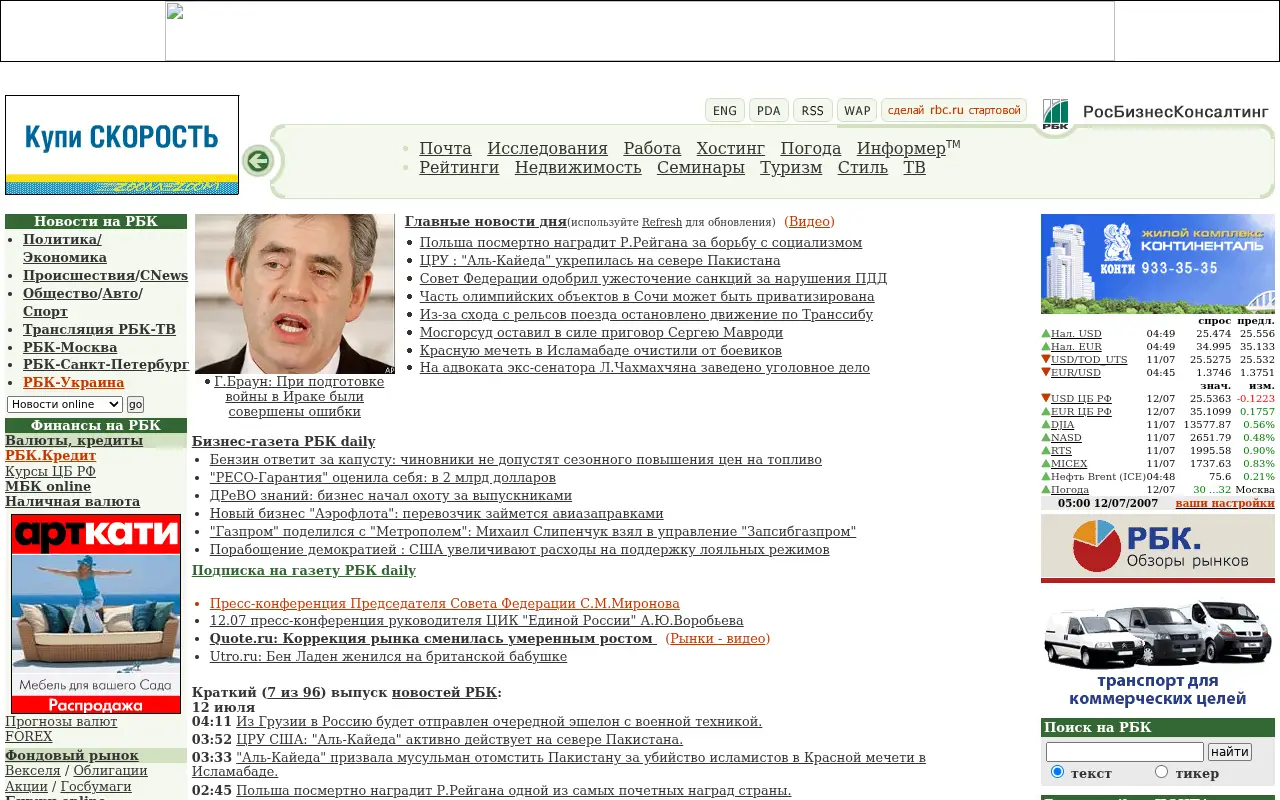Open РБК Обзоры рынков pie chart banner
1280x800 pixels.
(1158, 548)
